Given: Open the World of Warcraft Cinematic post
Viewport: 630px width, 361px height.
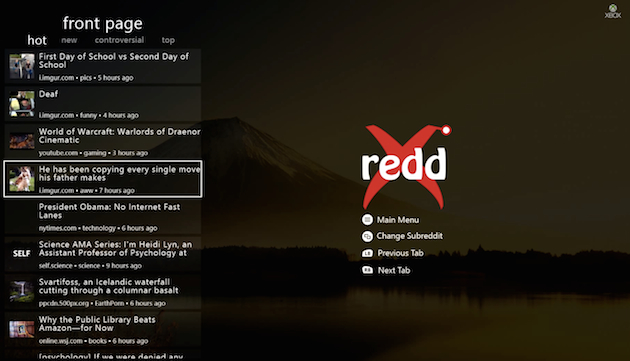Looking at the screenshot, I should tap(103, 142).
